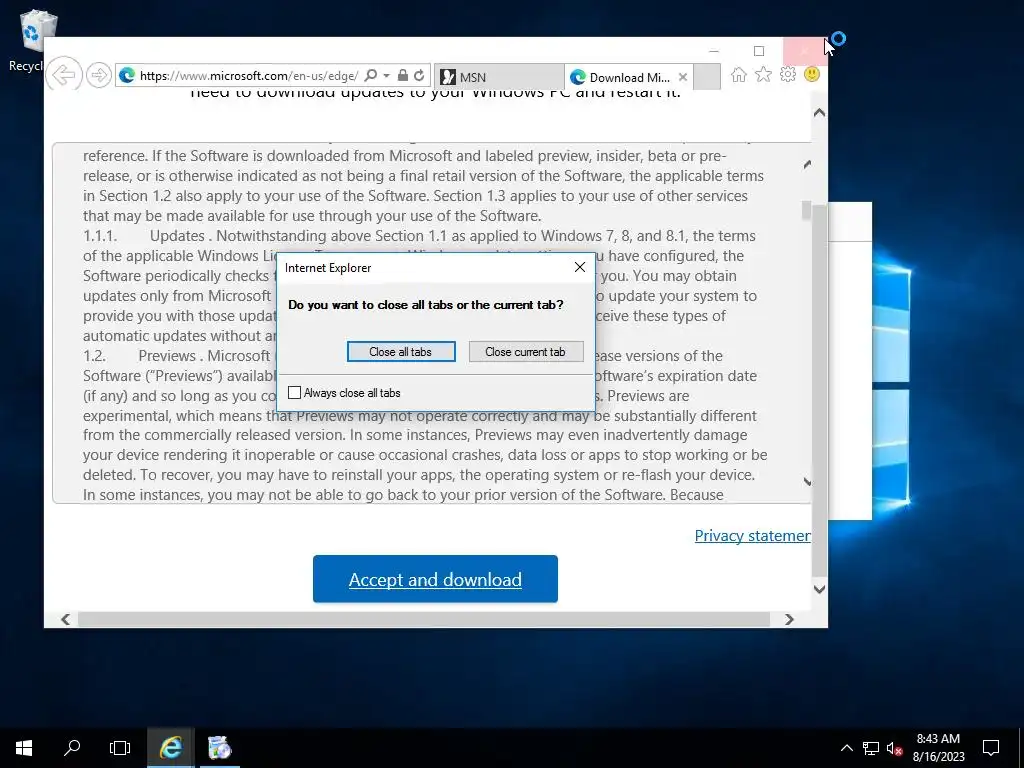
Task: Maximize the Internet Explorer window
Action: coord(759,51)
